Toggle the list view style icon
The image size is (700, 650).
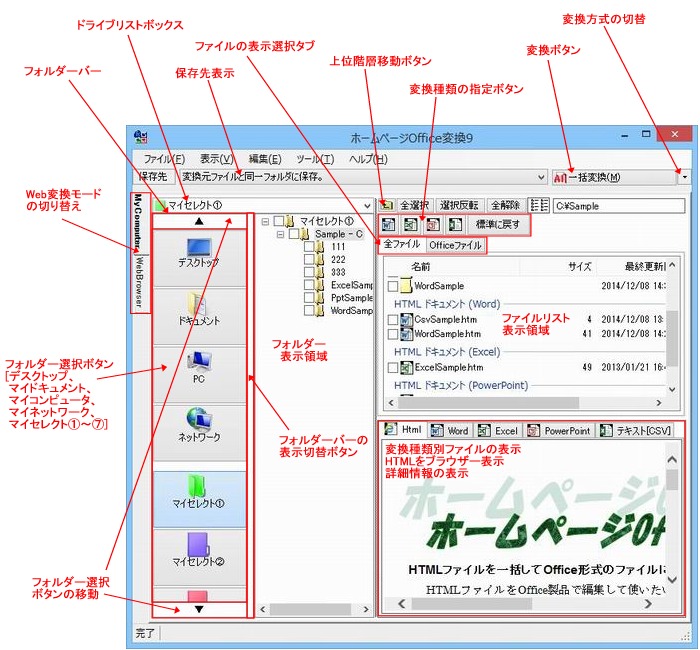(x=539, y=205)
